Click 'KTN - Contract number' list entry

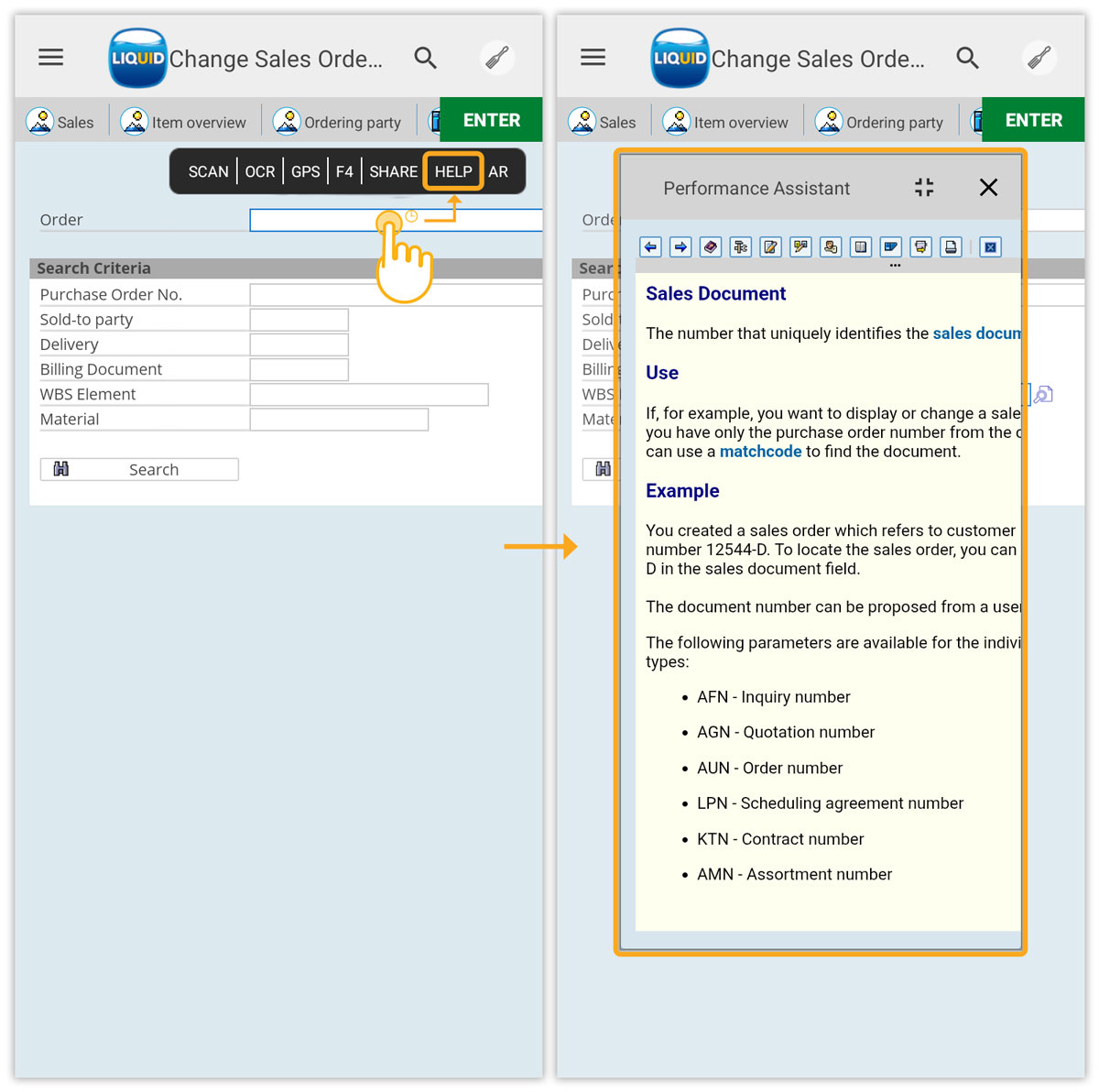780,839
